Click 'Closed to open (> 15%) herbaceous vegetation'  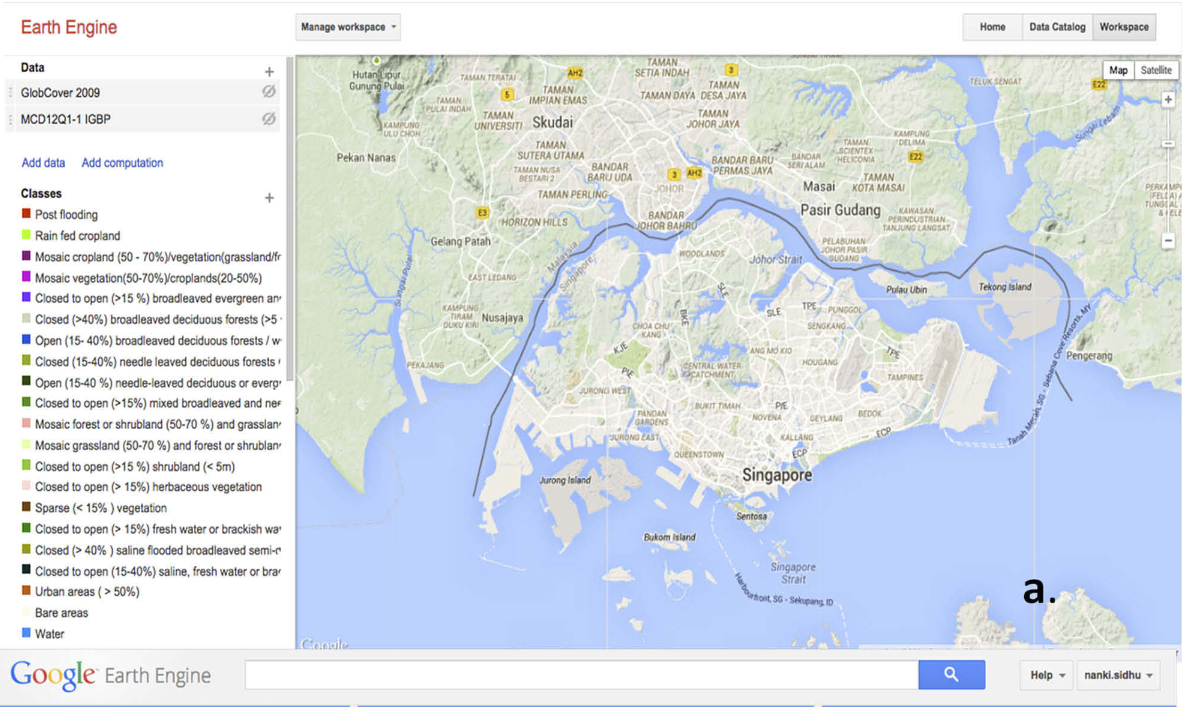pyautogui.click(x=149, y=487)
